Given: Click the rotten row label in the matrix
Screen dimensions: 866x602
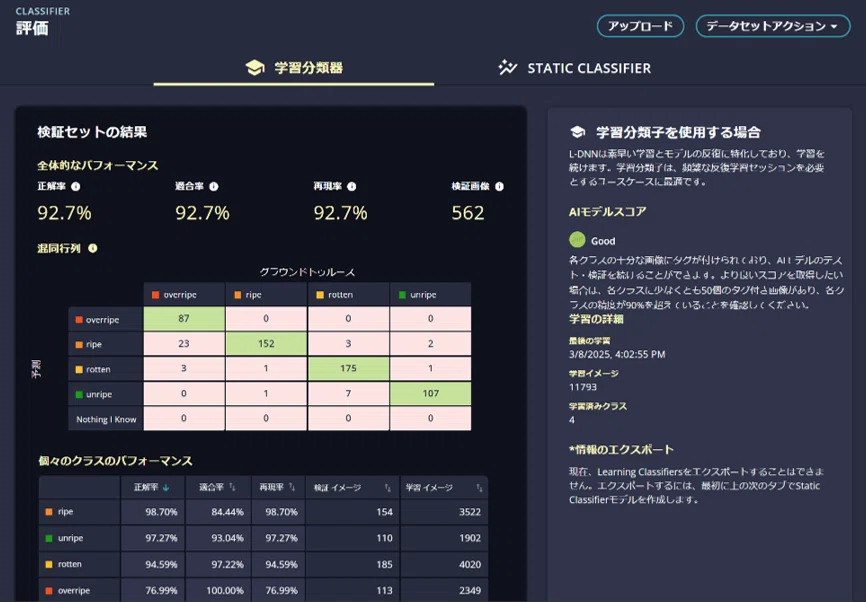Looking at the screenshot, I should (x=106, y=369).
